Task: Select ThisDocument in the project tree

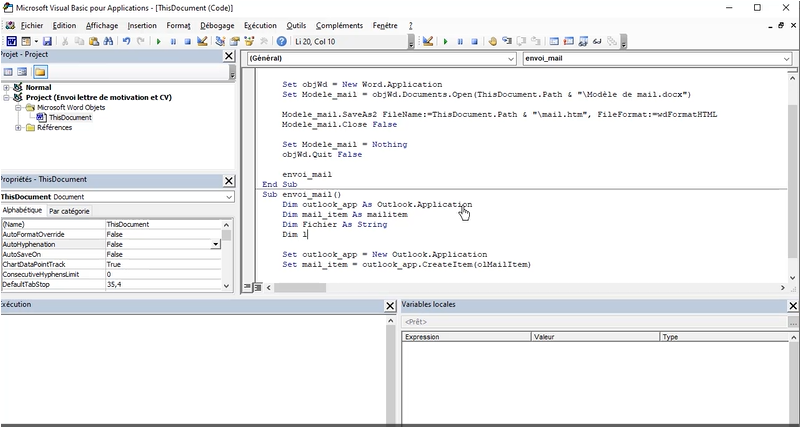Action: click(x=70, y=117)
